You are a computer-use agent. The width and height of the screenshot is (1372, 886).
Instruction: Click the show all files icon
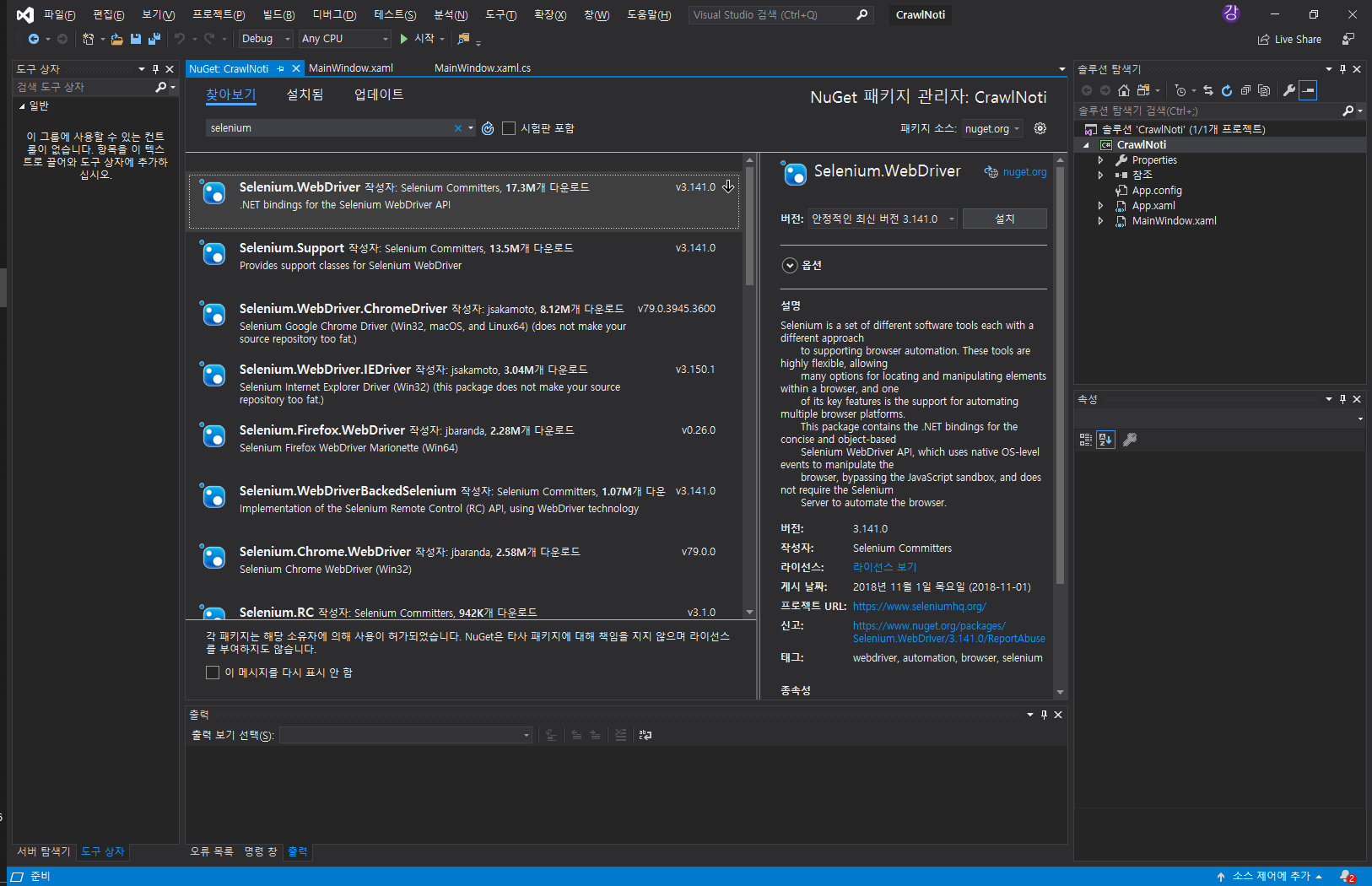pyautogui.click(x=1264, y=90)
